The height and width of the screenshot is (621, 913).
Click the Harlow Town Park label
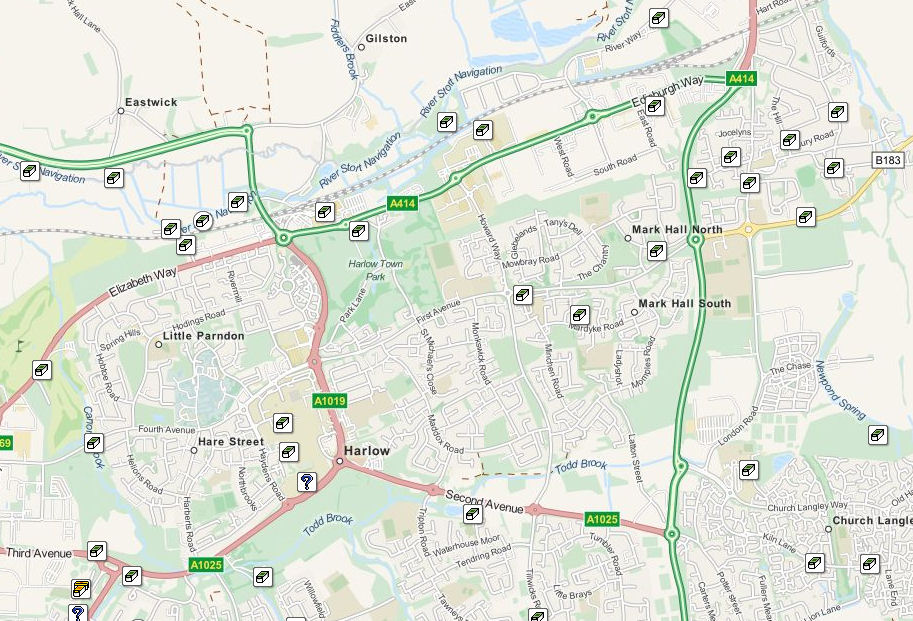pyautogui.click(x=376, y=270)
